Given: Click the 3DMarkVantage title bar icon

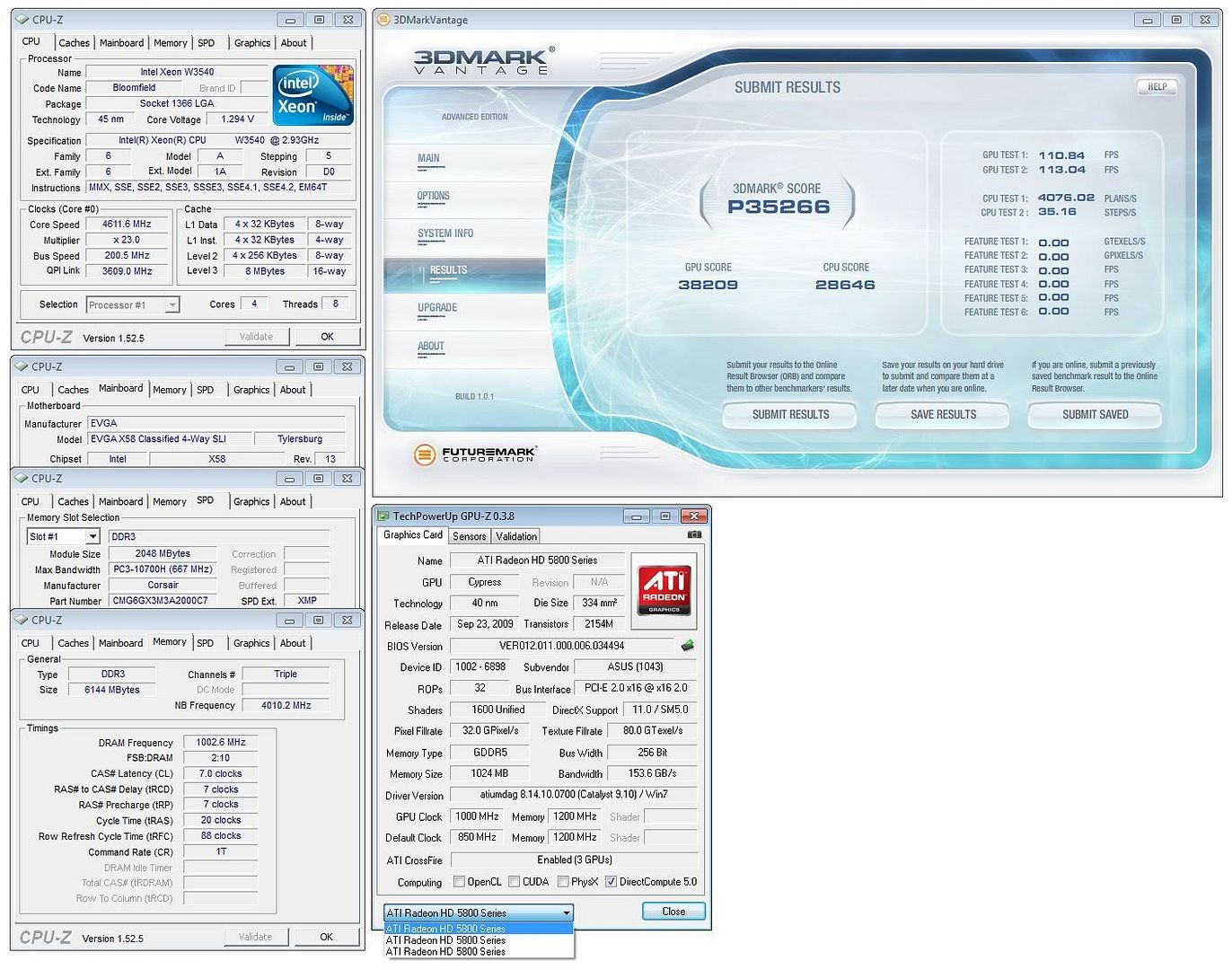Looking at the screenshot, I should tap(383, 20).
